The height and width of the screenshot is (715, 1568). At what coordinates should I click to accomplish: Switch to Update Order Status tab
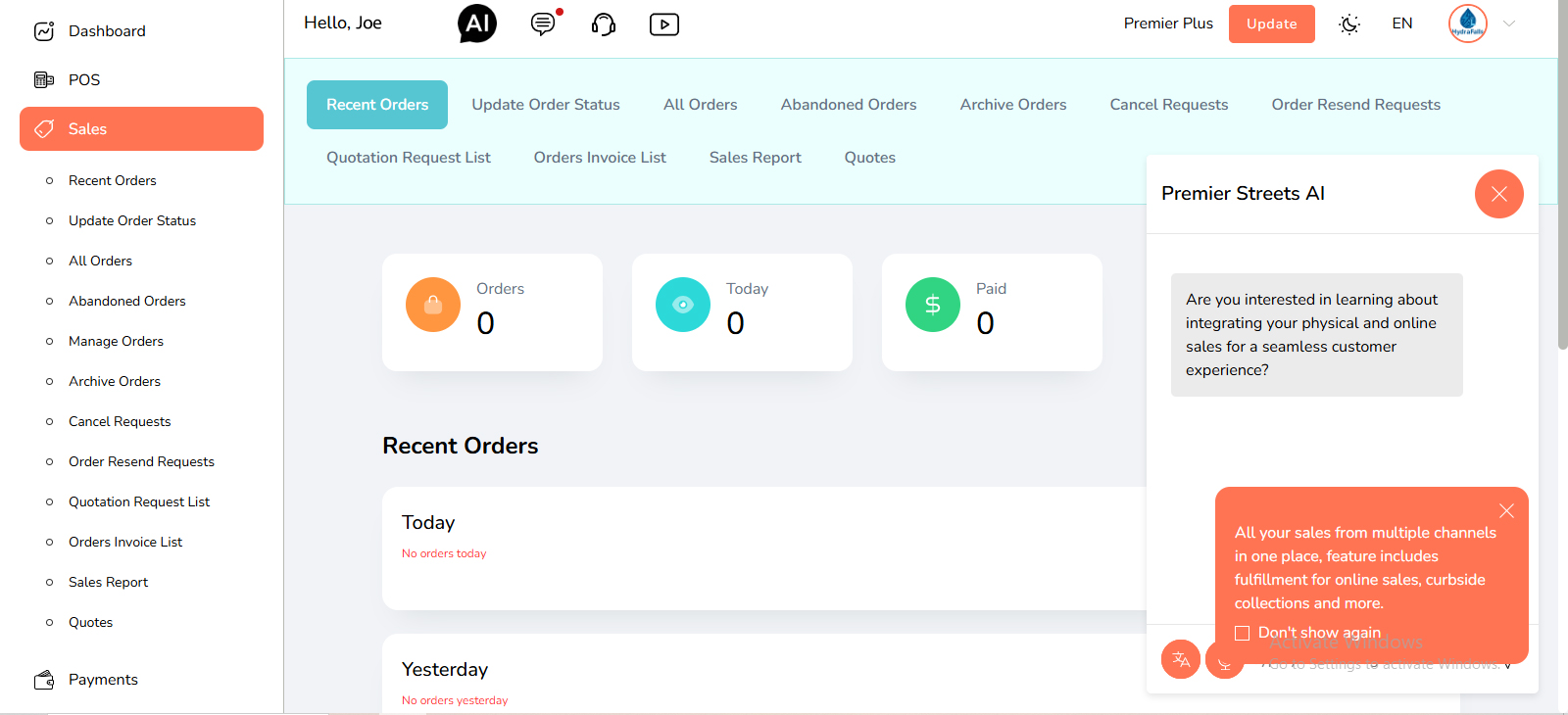546,105
